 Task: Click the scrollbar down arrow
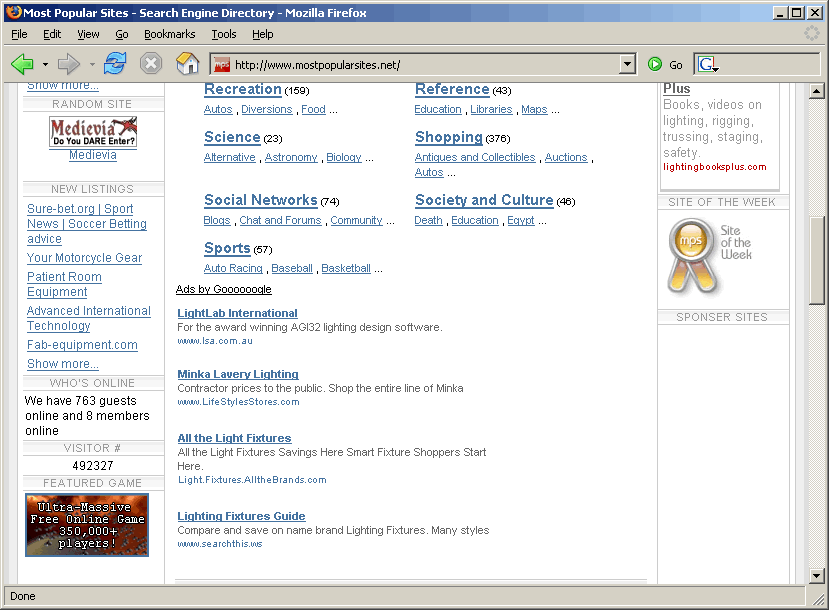coord(816,576)
